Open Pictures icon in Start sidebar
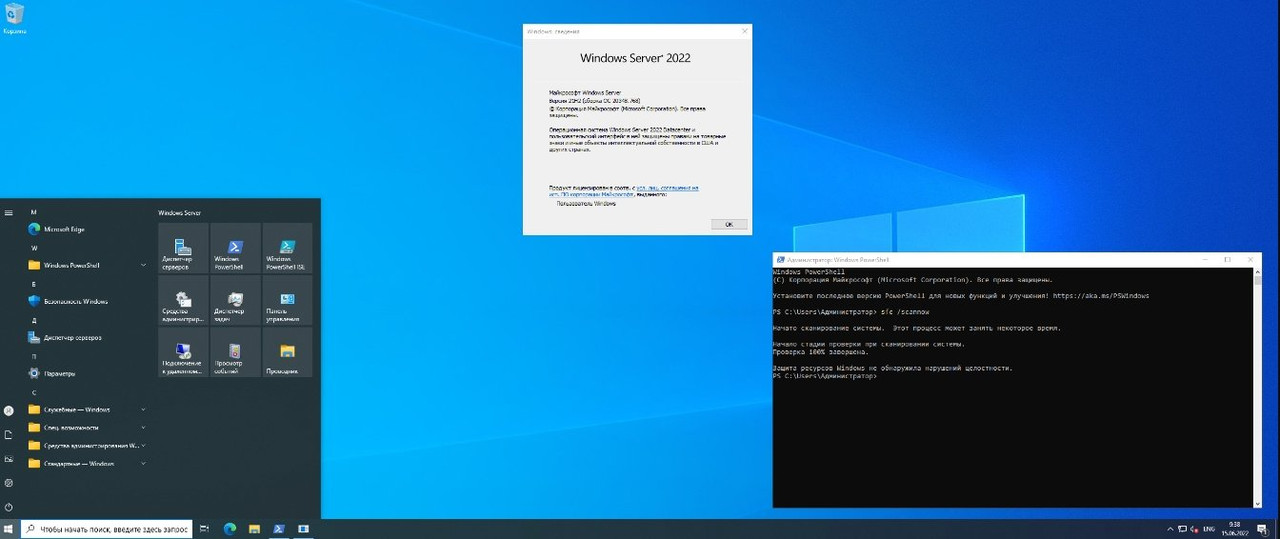The width and height of the screenshot is (1280, 539). pos(9,459)
